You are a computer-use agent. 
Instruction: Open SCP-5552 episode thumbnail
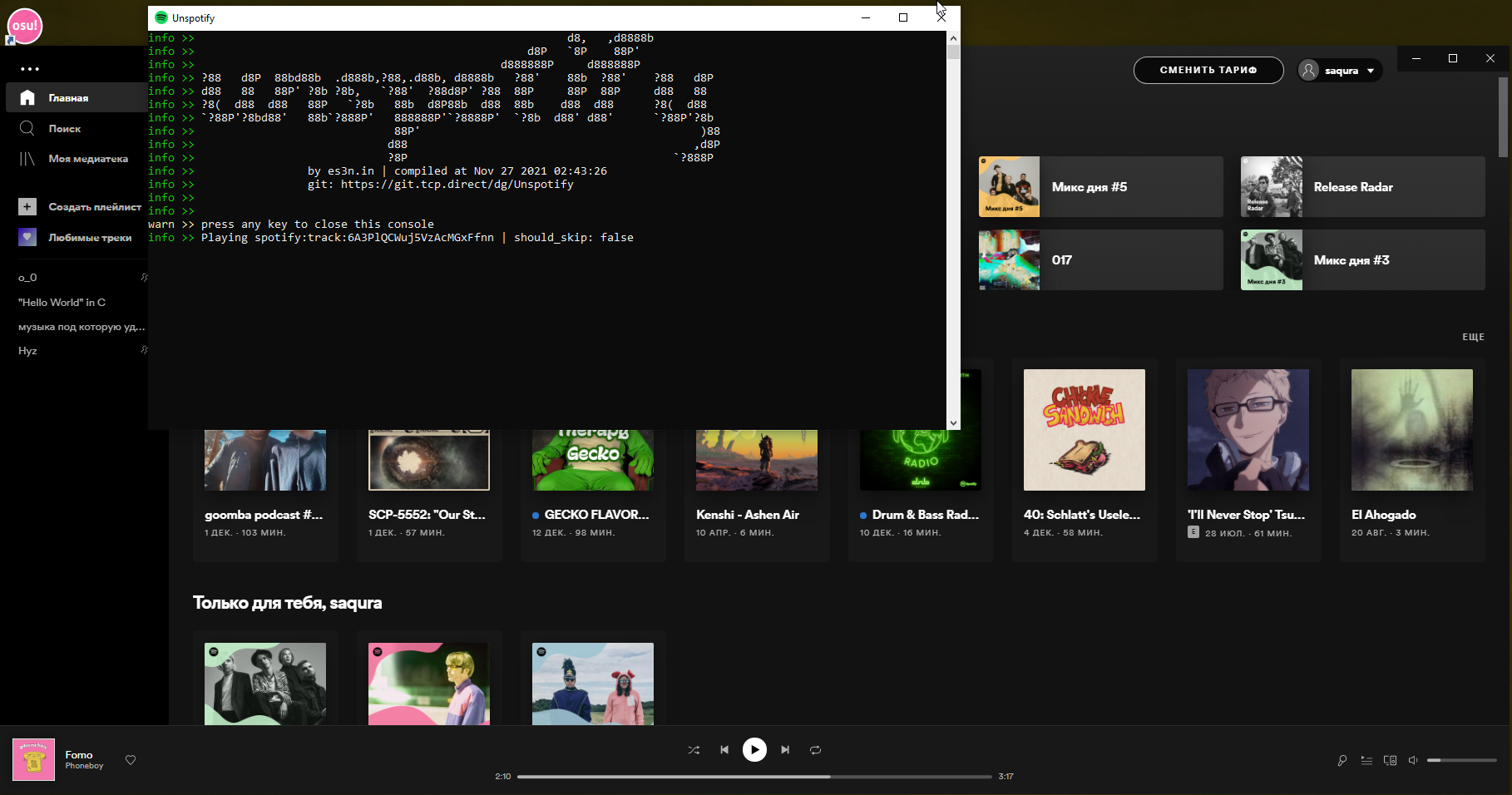pyautogui.click(x=429, y=460)
